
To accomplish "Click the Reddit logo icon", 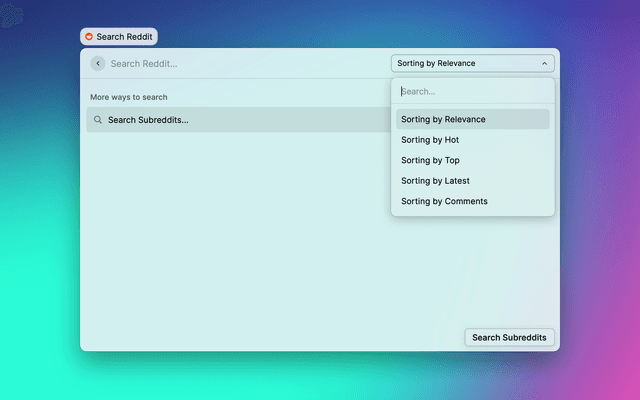I will [x=89, y=36].
